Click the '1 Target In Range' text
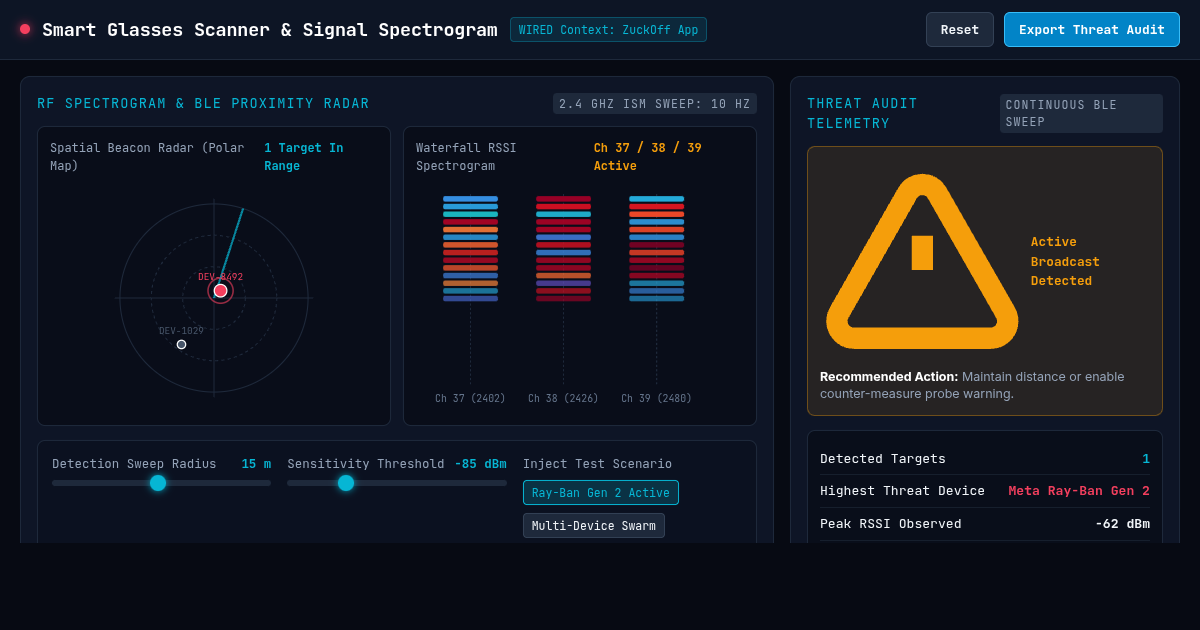Screen dimensions: 1200x630 click(x=304, y=157)
